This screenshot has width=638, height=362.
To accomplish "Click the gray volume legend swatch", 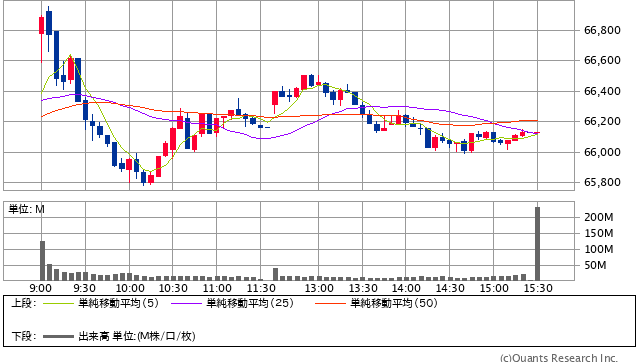I will (x=58, y=336).
